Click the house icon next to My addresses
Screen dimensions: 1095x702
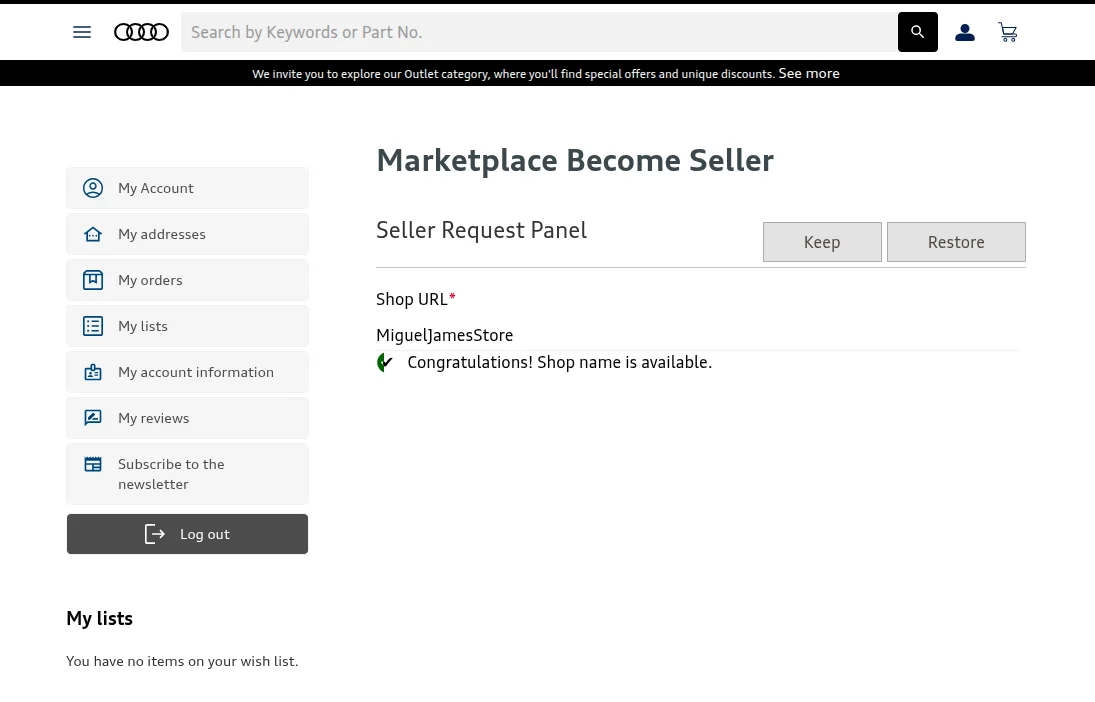(93, 234)
